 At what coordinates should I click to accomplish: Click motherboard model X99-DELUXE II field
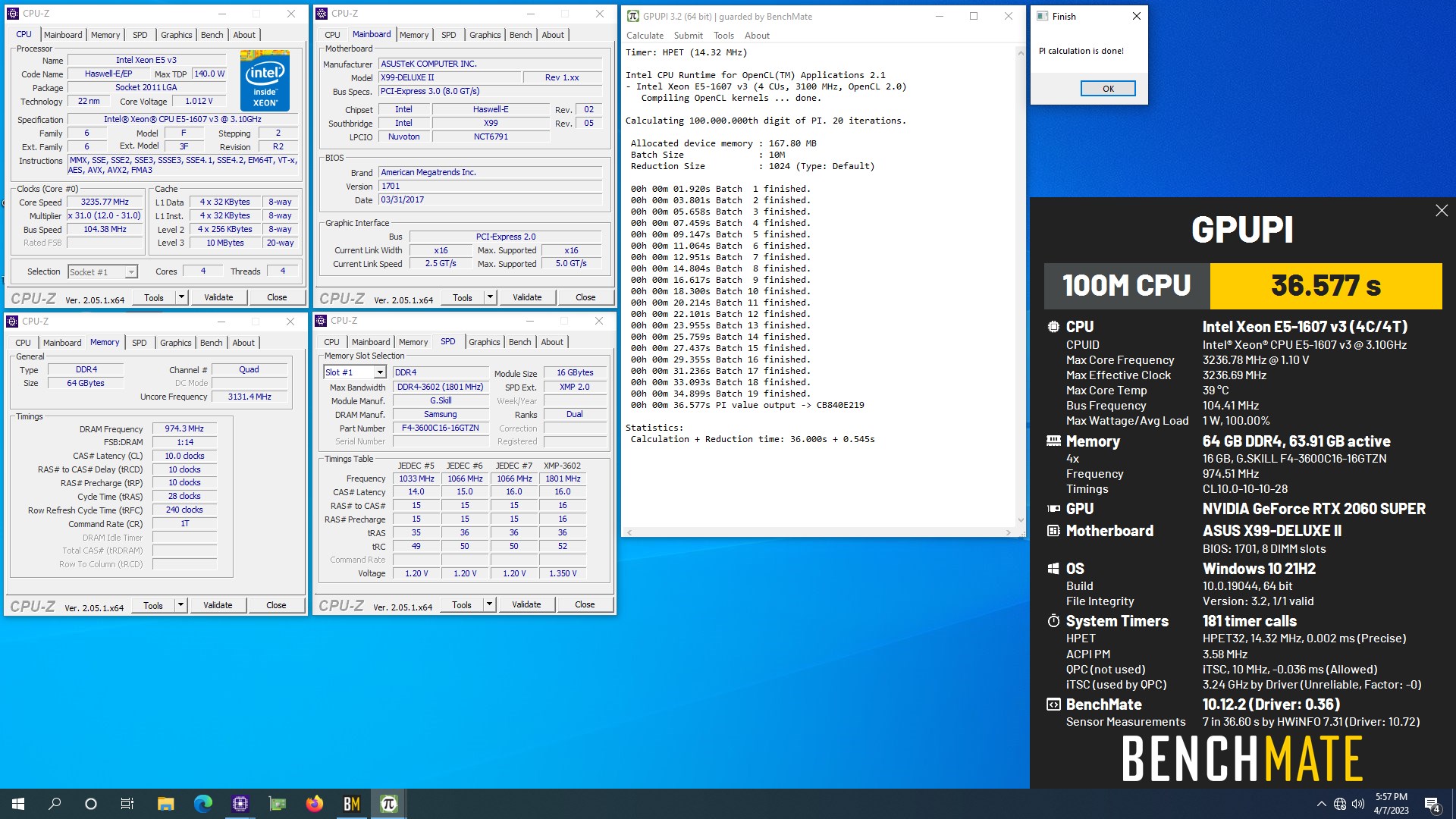pos(450,77)
